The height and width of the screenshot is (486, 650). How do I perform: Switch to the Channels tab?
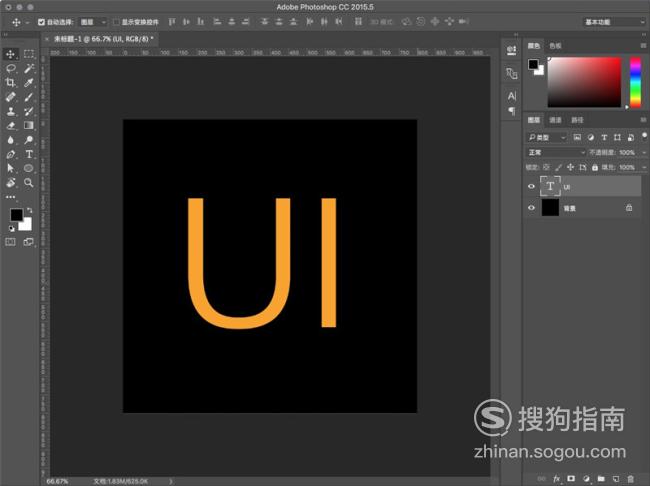click(x=555, y=120)
